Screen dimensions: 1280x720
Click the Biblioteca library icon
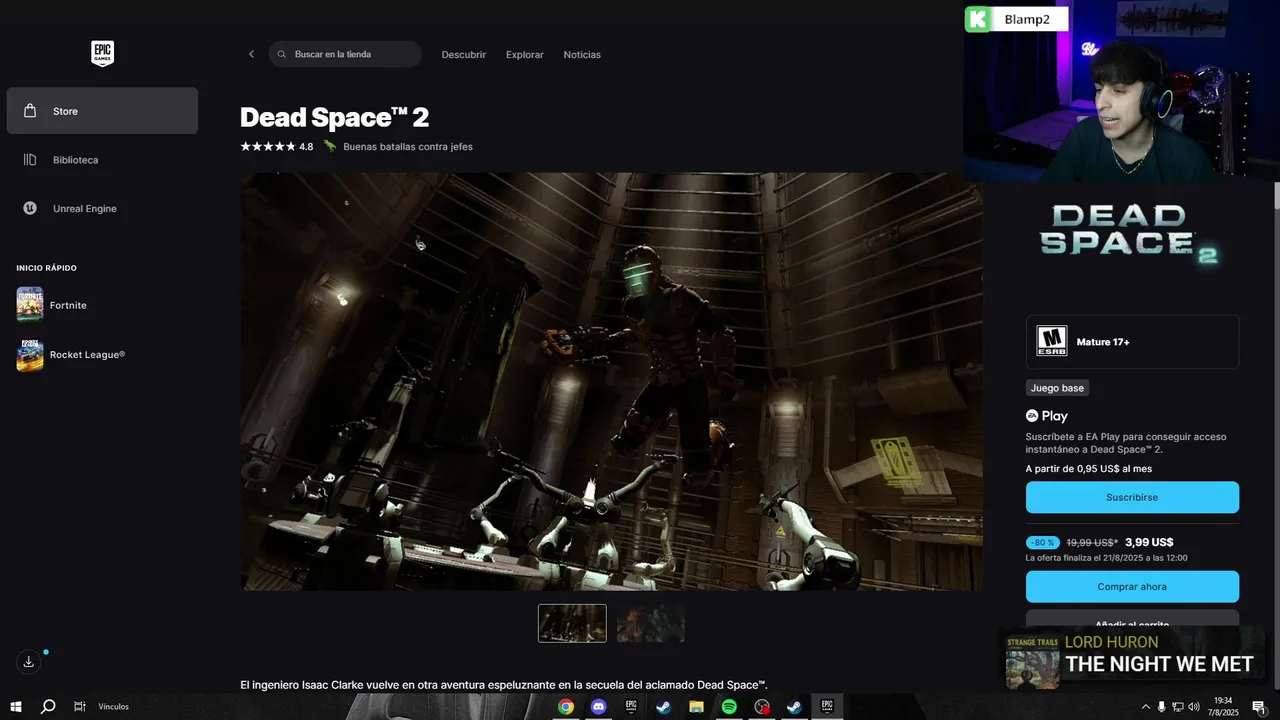click(30, 160)
